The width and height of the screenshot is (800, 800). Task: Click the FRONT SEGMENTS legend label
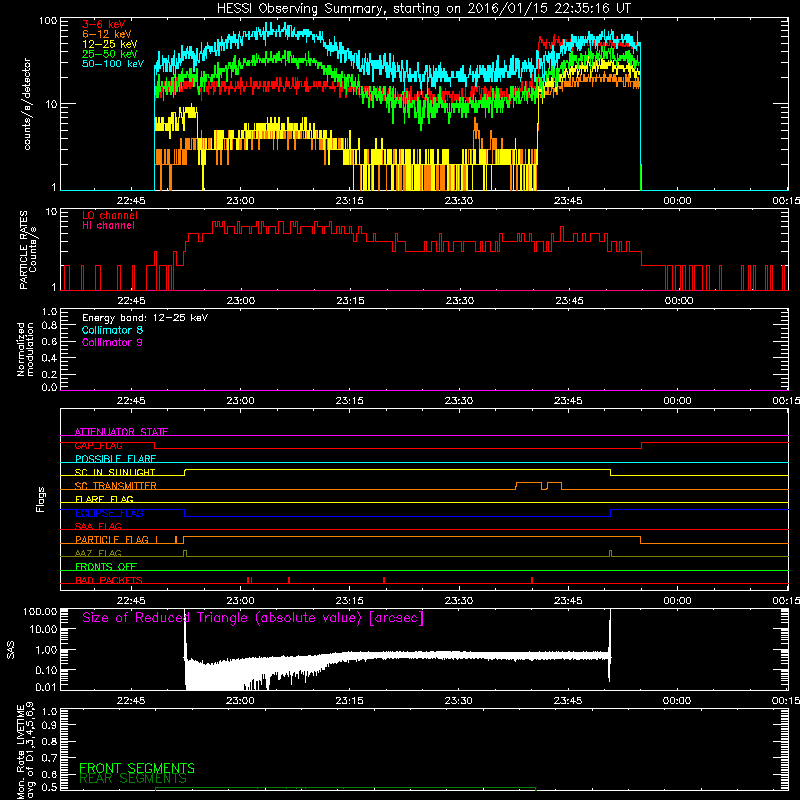click(x=137, y=768)
